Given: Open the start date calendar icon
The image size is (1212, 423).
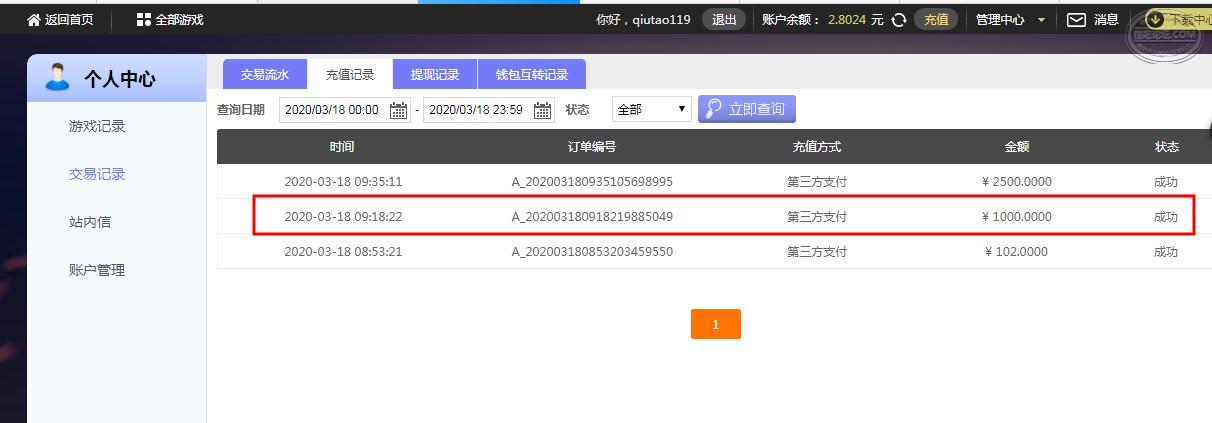Looking at the screenshot, I should (399, 110).
